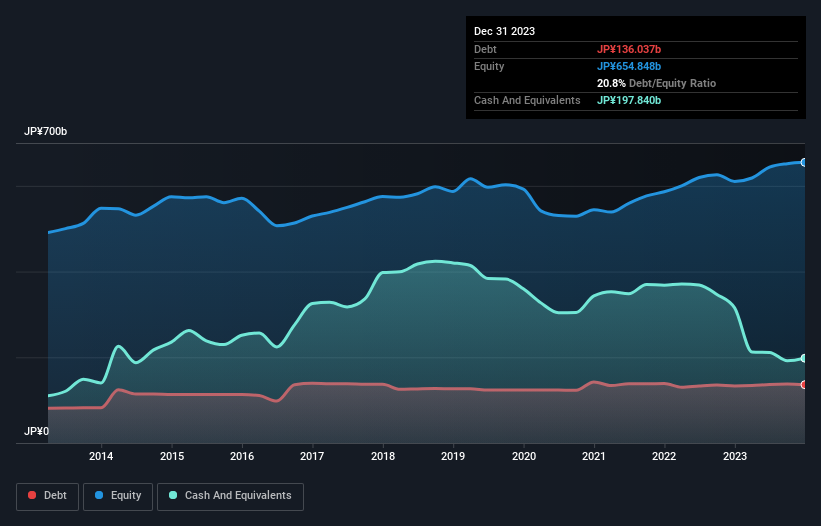Click the JP¥700b y-axis label

point(46,132)
